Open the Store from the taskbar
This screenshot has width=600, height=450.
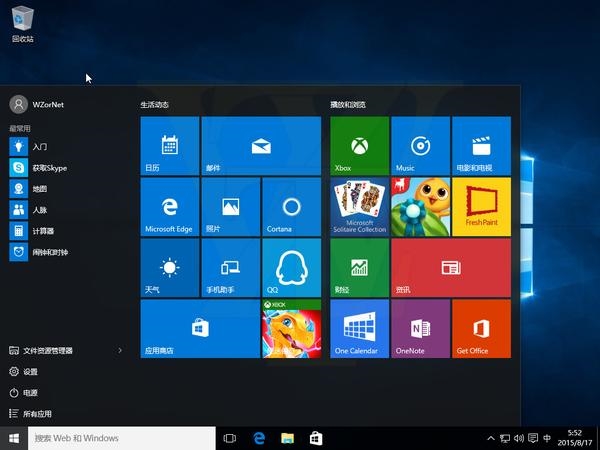pos(316,438)
